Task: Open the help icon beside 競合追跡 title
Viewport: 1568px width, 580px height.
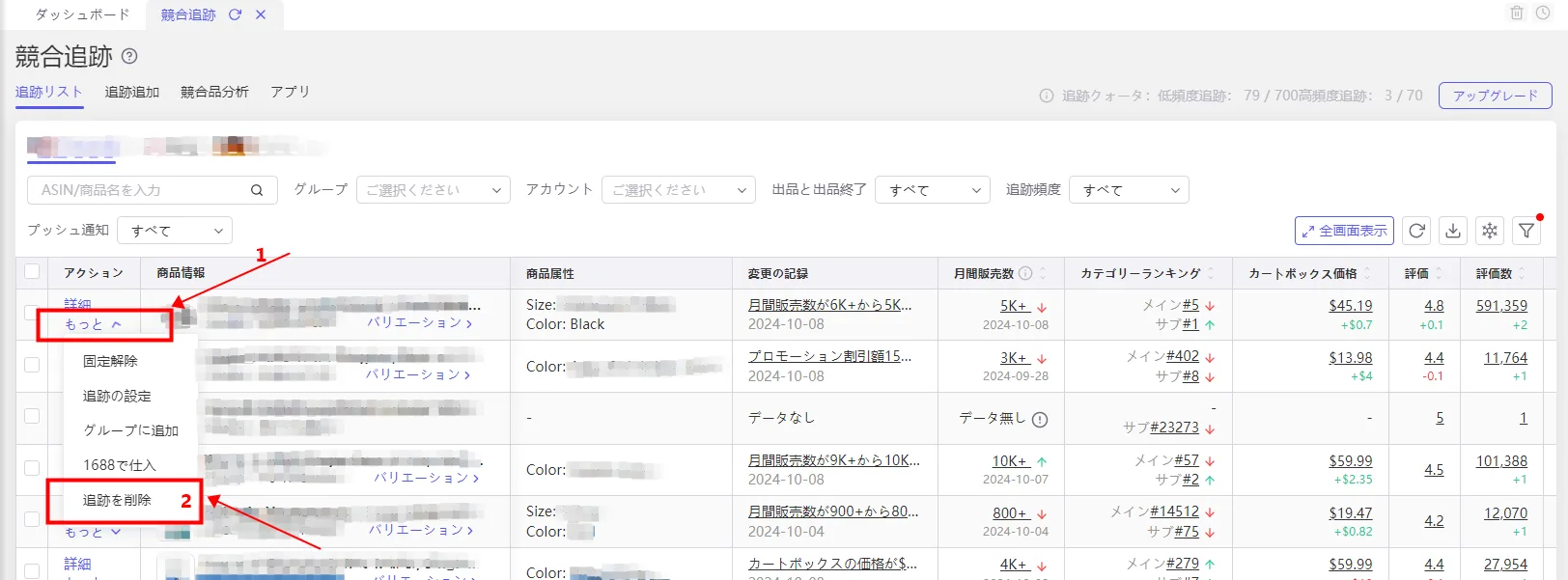Action: tap(129, 56)
